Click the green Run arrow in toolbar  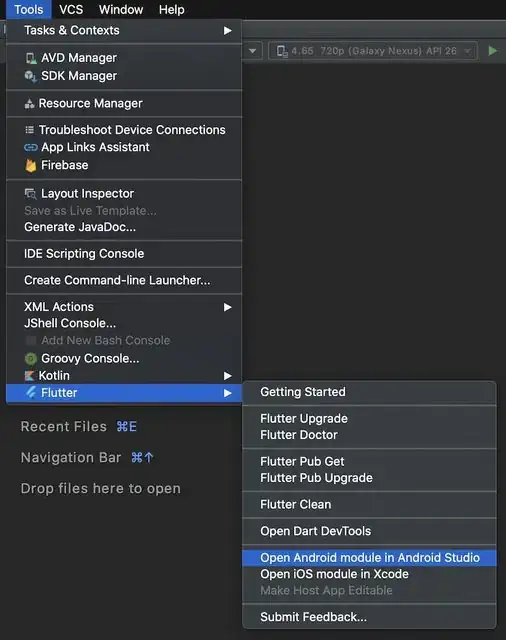tap(493, 51)
